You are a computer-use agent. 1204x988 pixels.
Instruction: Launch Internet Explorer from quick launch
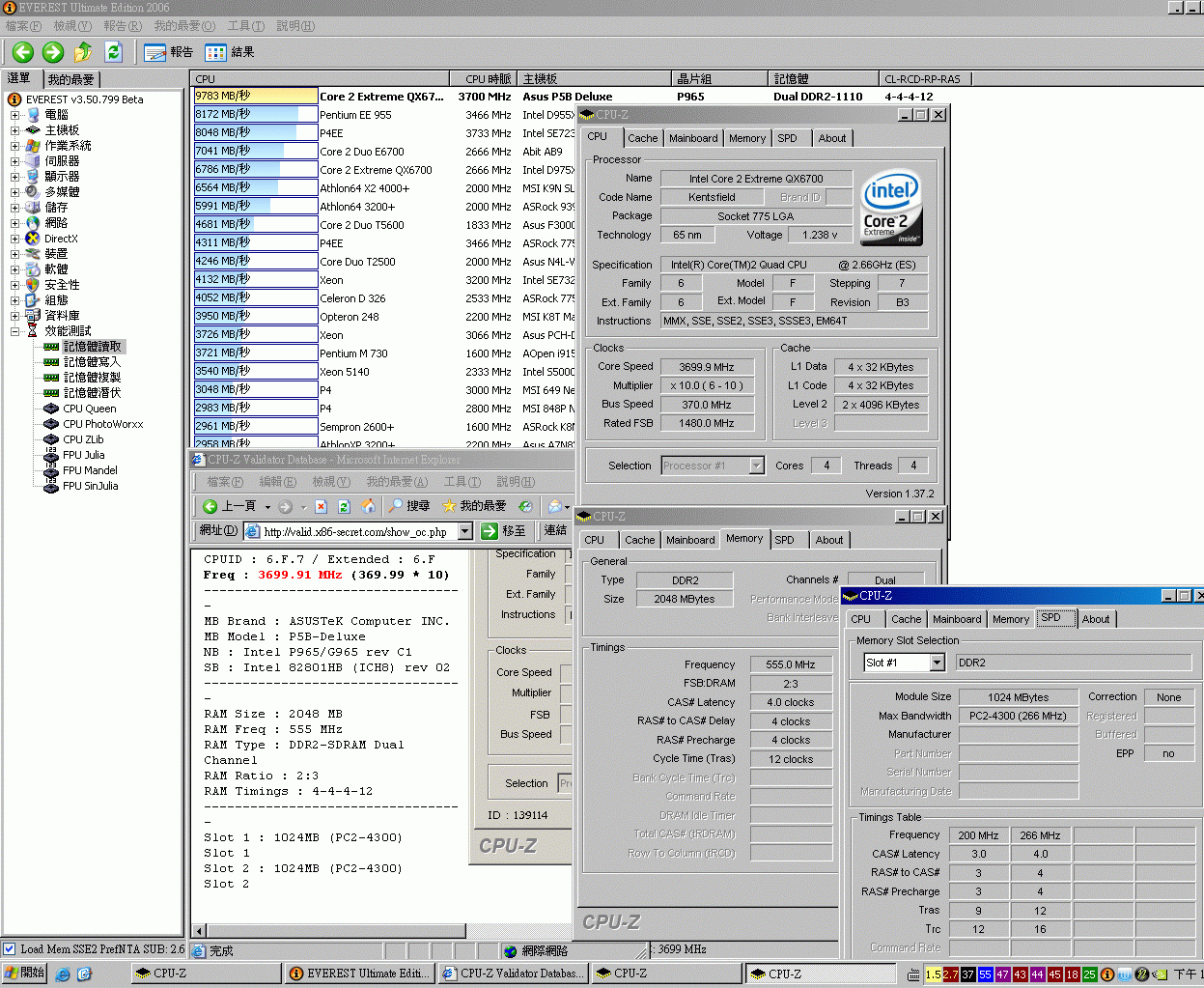63,974
